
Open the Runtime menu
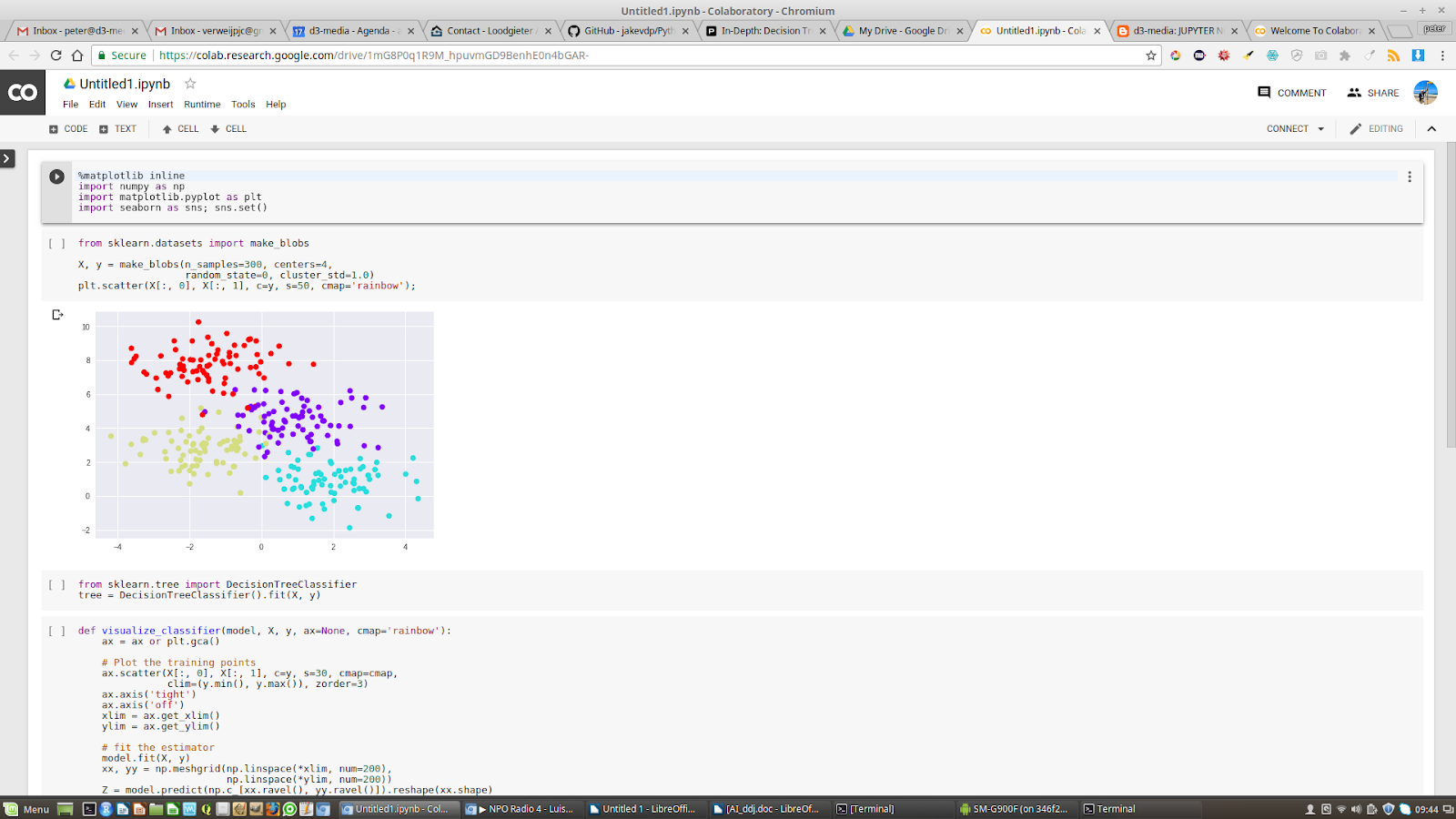[202, 104]
